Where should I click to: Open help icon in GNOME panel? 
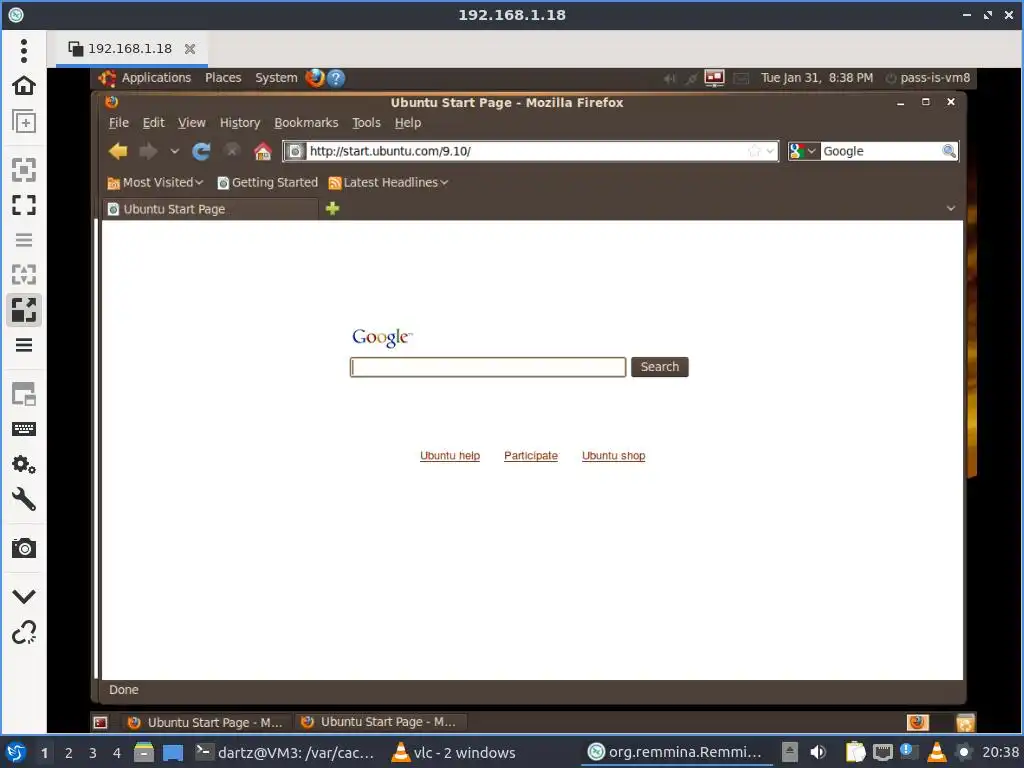[336, 78]
